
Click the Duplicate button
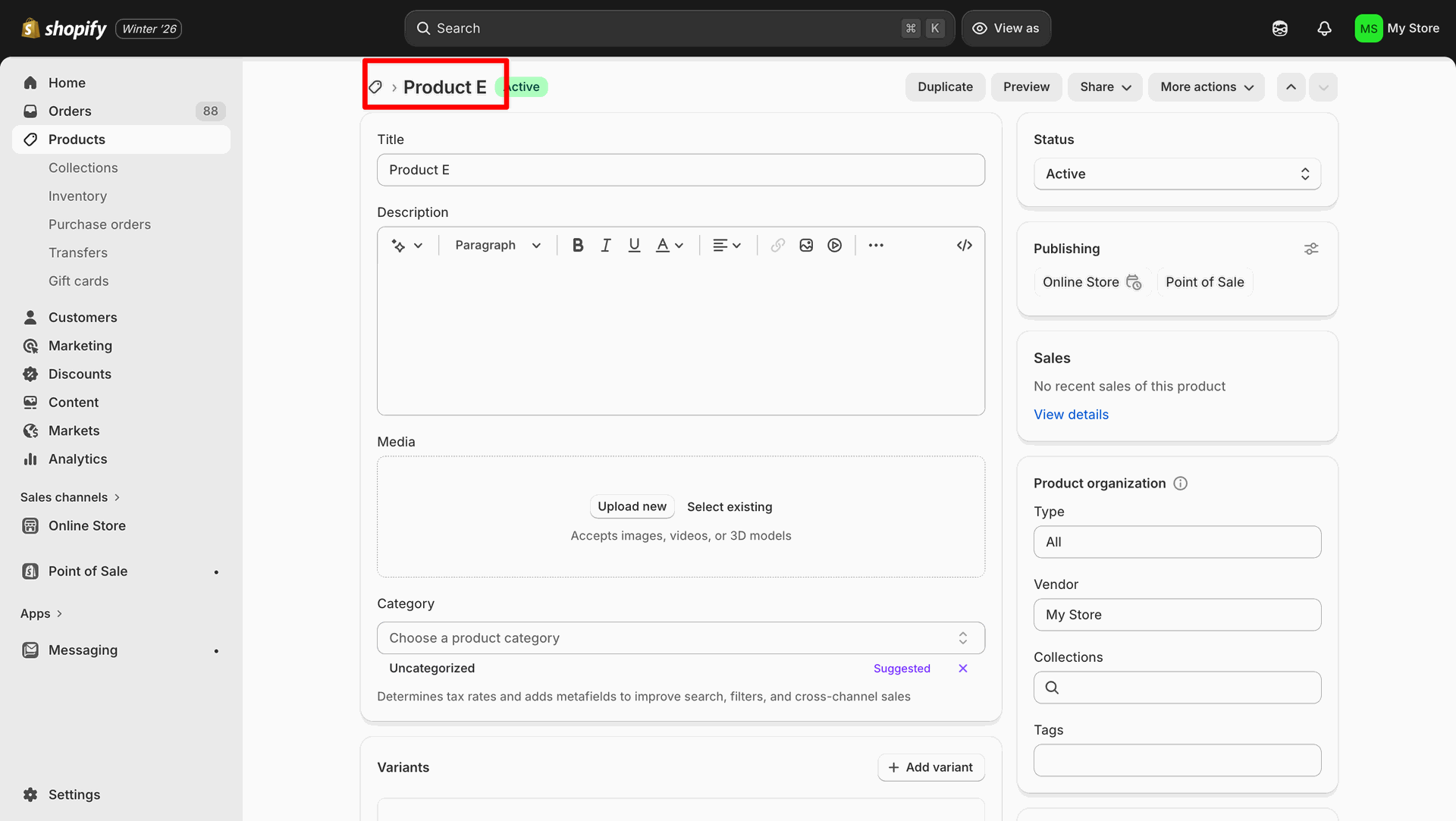pyautogui.click(x=944, y=86)
